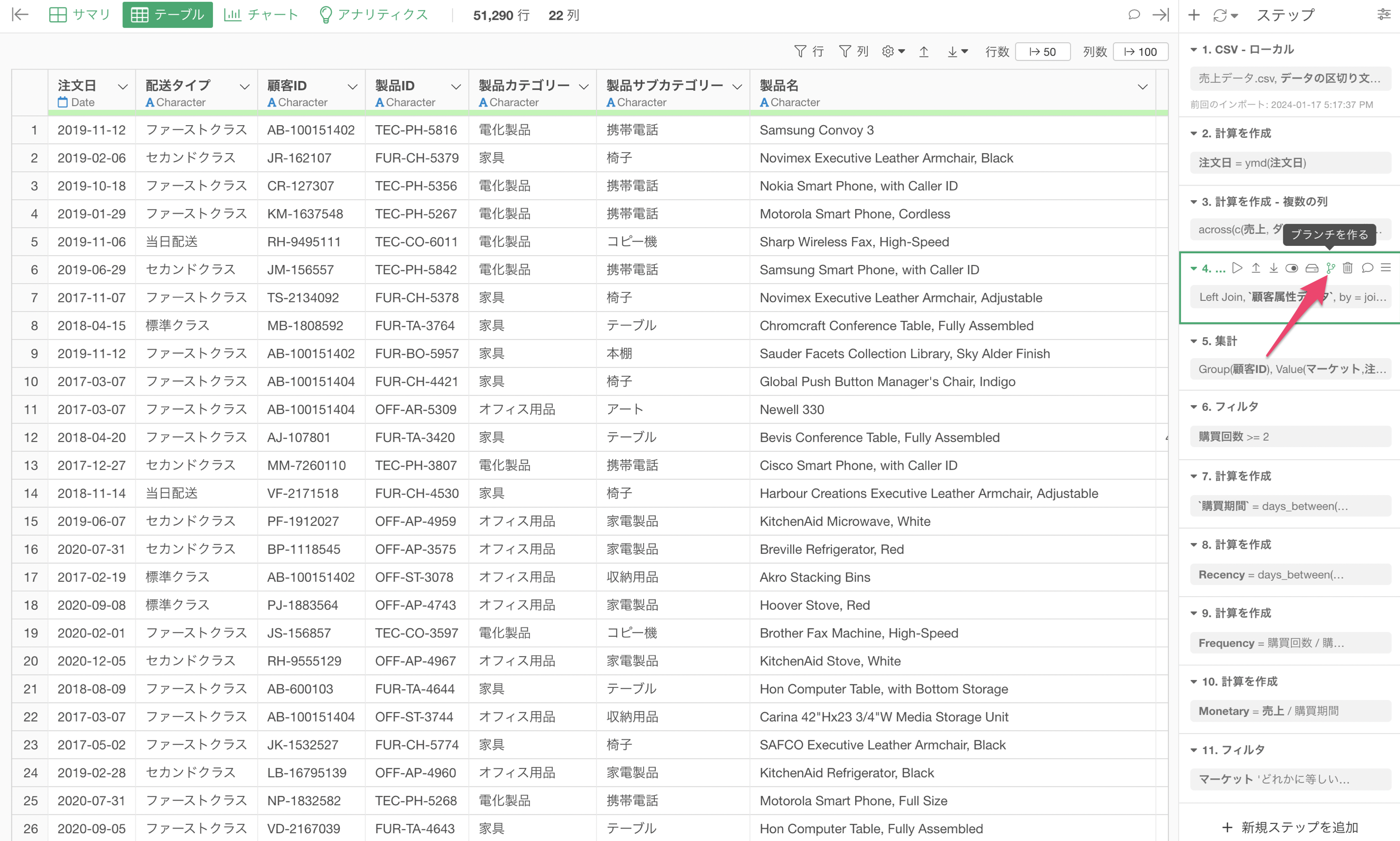Click the upload arrow icon in table toolbar
Viewport: 1400px width, 841px height.
click(924, 52)
